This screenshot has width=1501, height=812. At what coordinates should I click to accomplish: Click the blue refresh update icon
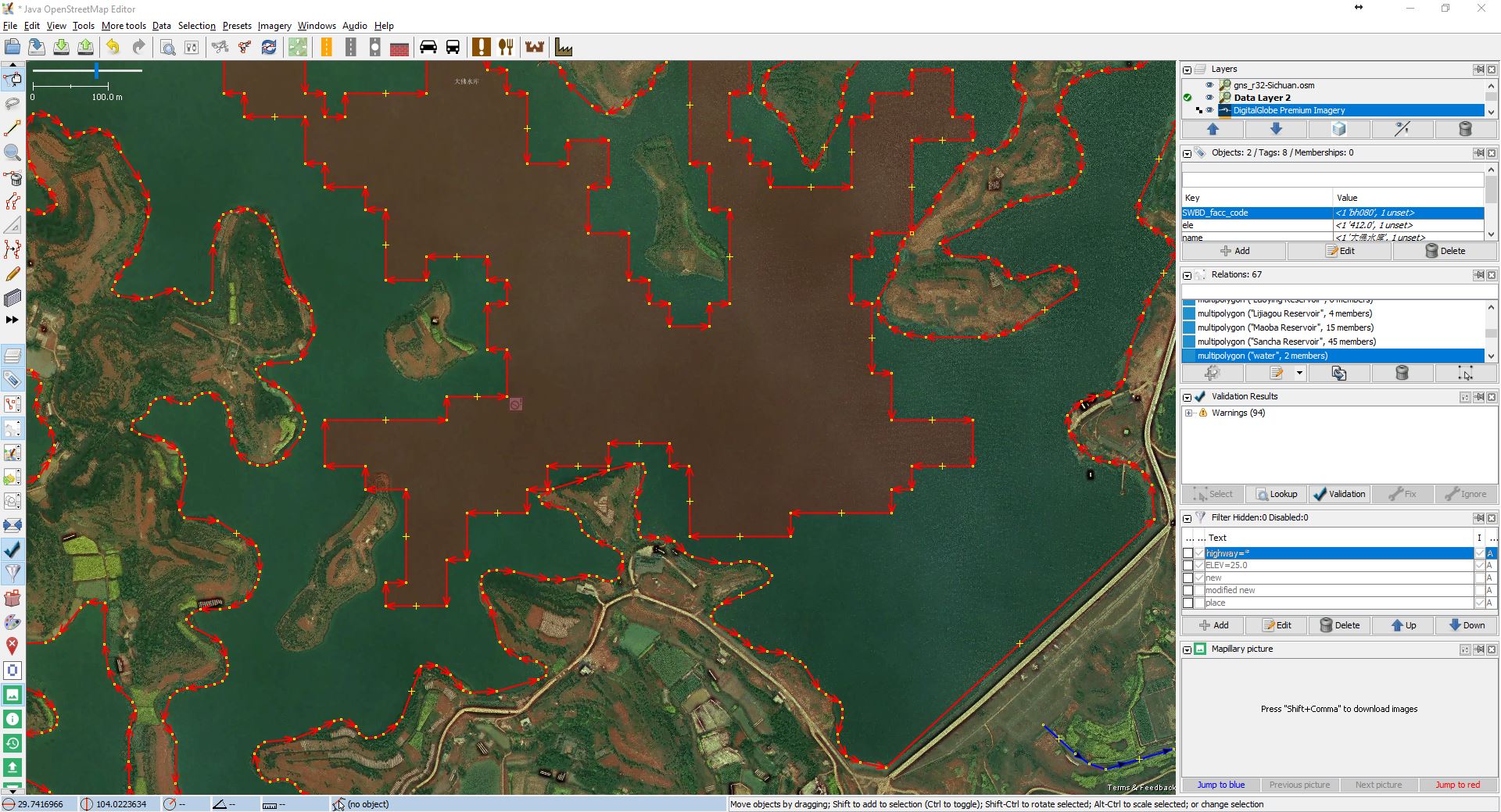[269, 47]
